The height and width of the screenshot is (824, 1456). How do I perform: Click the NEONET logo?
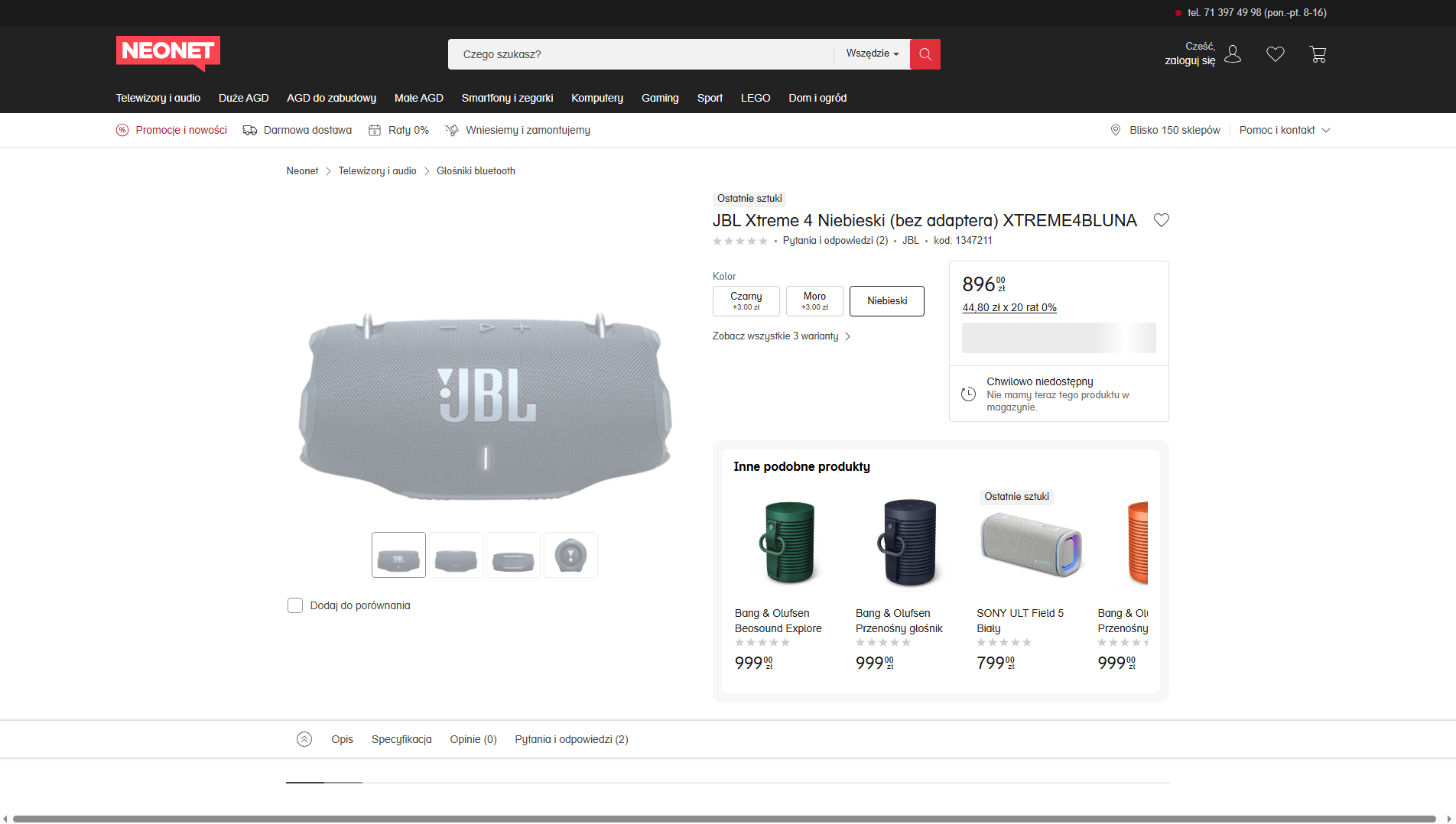168,54
